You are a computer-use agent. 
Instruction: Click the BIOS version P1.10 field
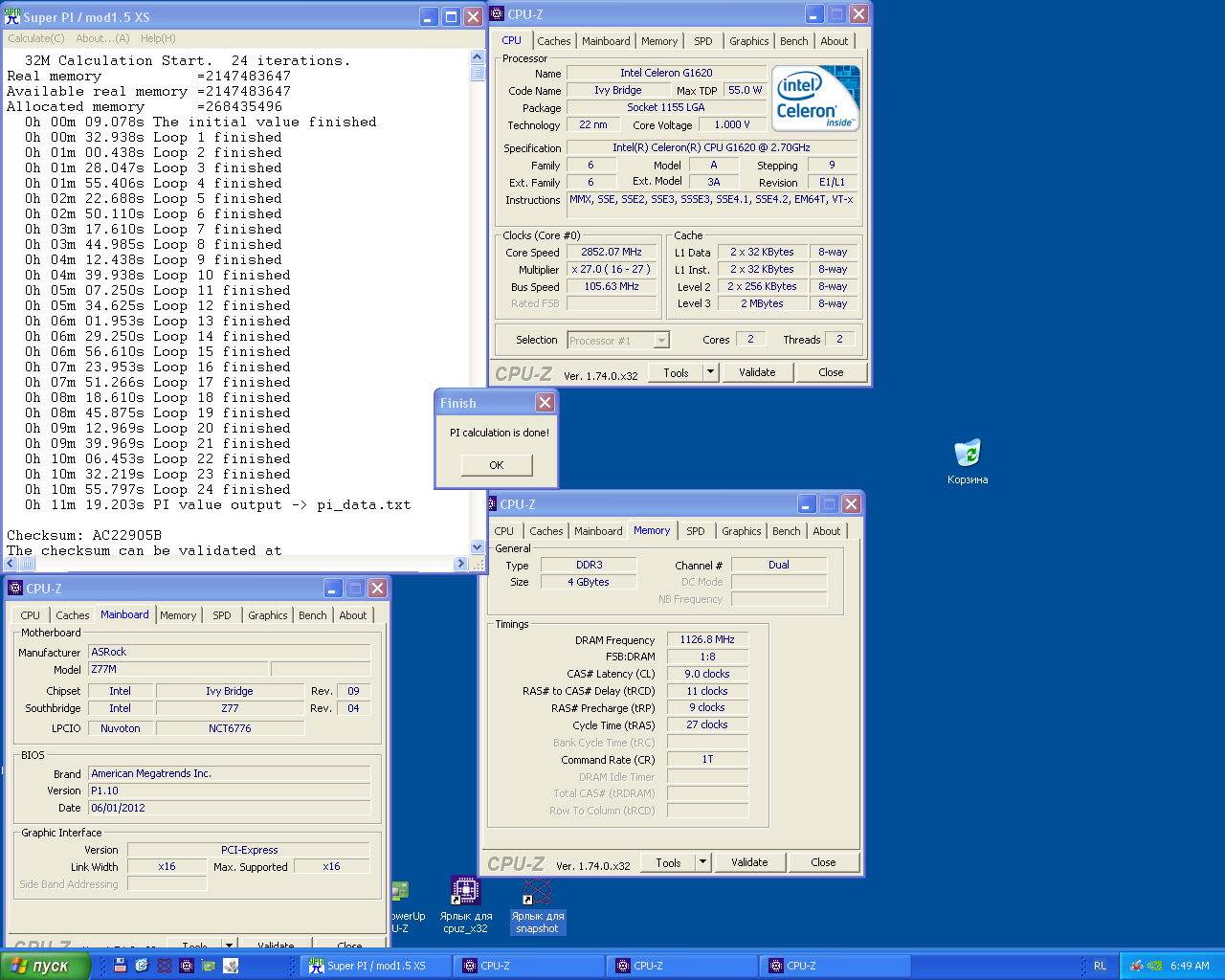pos(230,791)
